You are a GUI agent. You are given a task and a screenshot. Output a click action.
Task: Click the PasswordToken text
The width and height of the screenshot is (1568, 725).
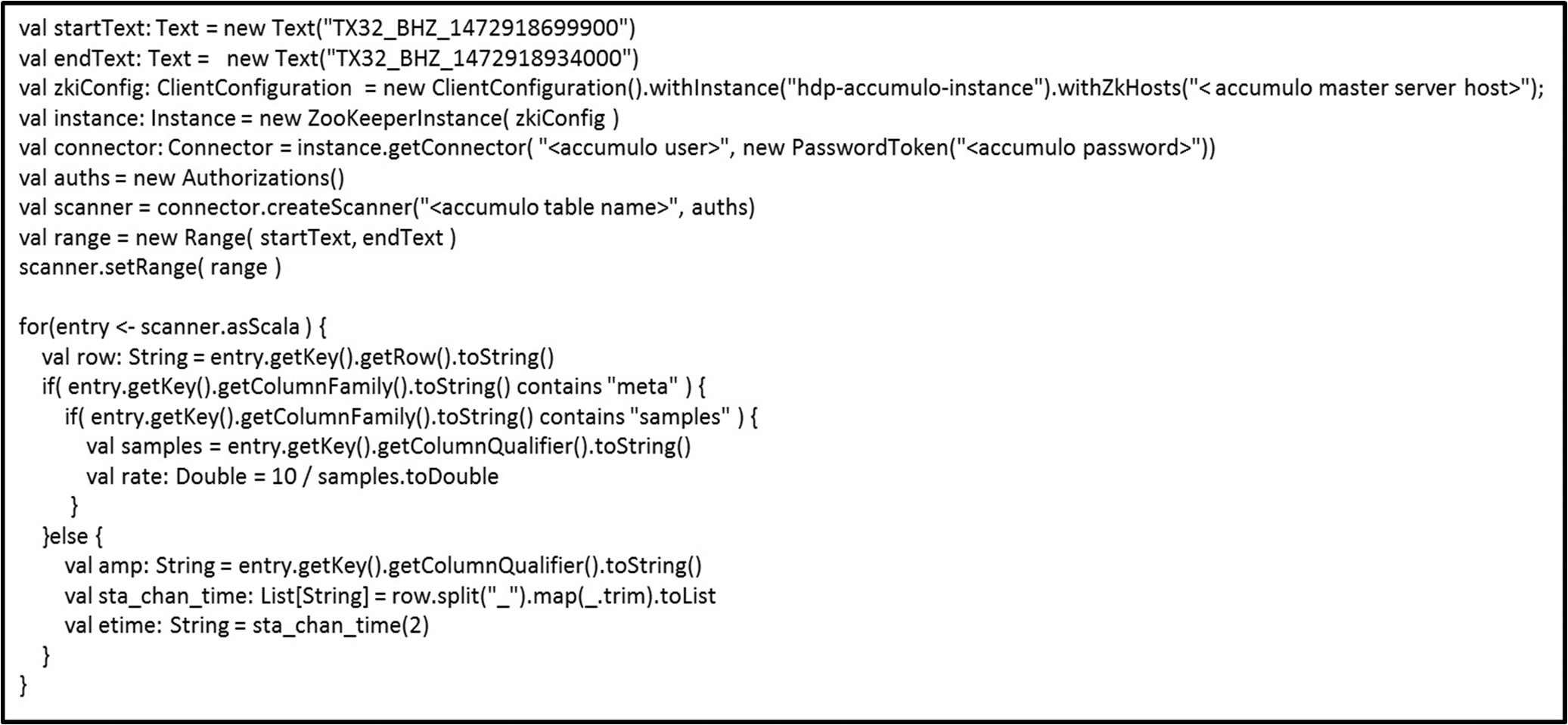tap(870, 148)
